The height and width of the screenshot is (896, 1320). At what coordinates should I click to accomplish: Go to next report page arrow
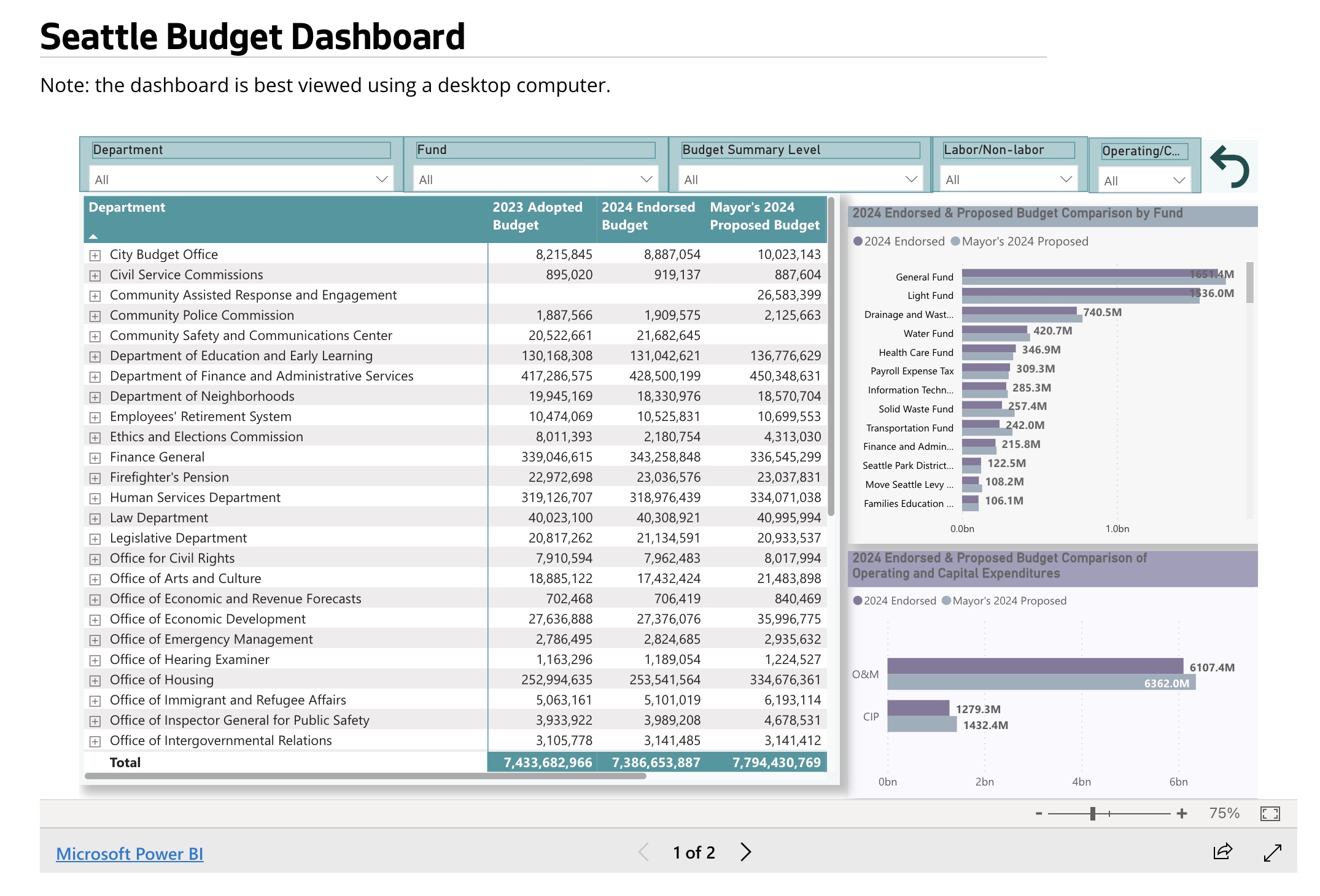(745, 852)
